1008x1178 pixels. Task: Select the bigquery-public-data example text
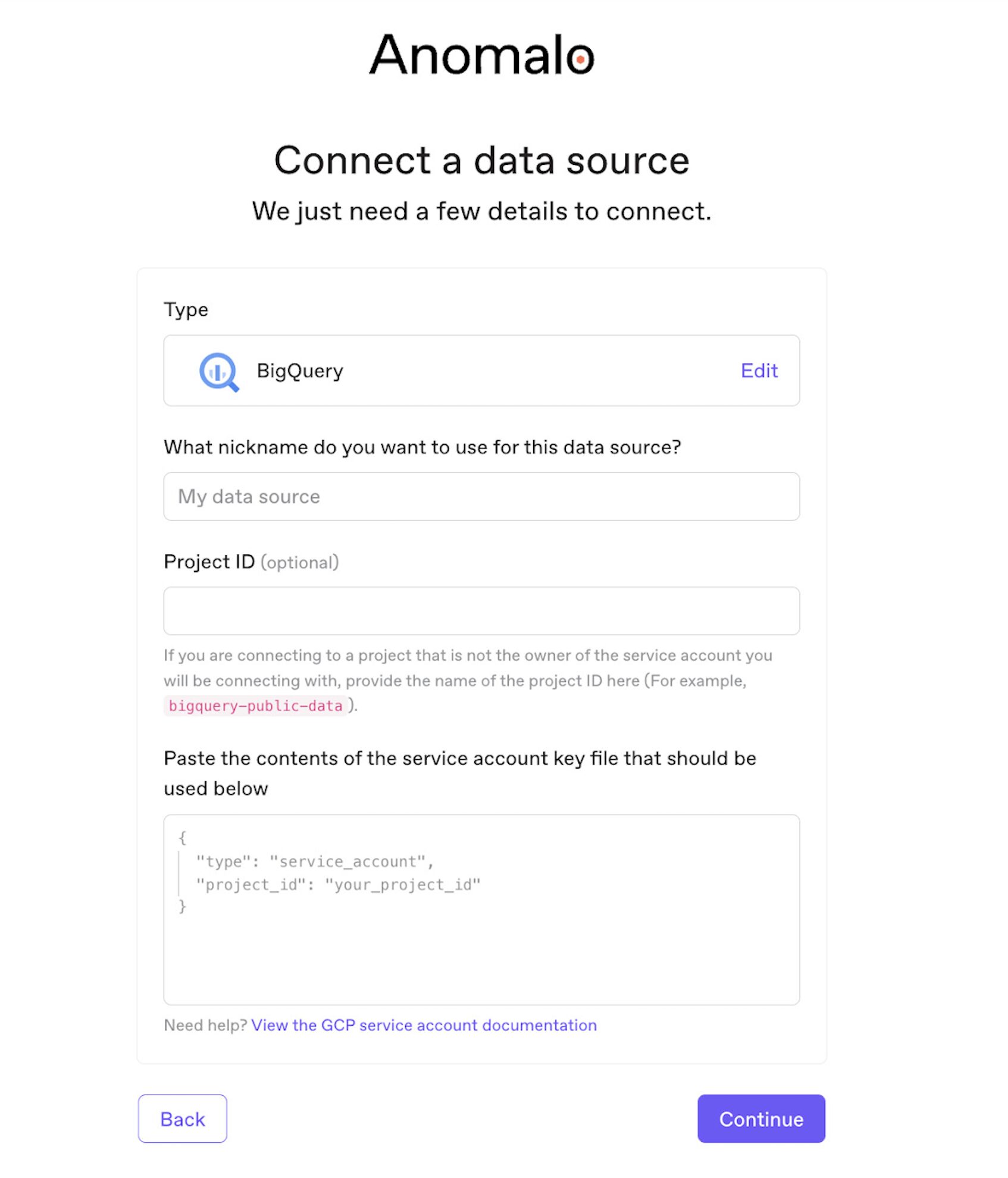(x=255, y=706)
